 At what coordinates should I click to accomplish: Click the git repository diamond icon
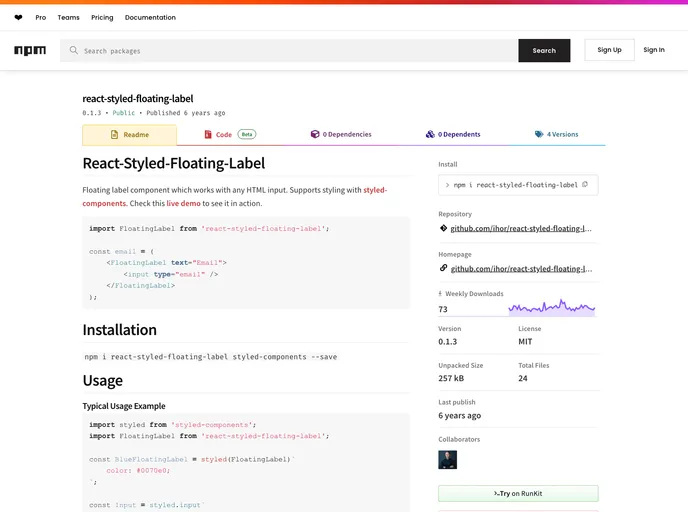(443, 228)
